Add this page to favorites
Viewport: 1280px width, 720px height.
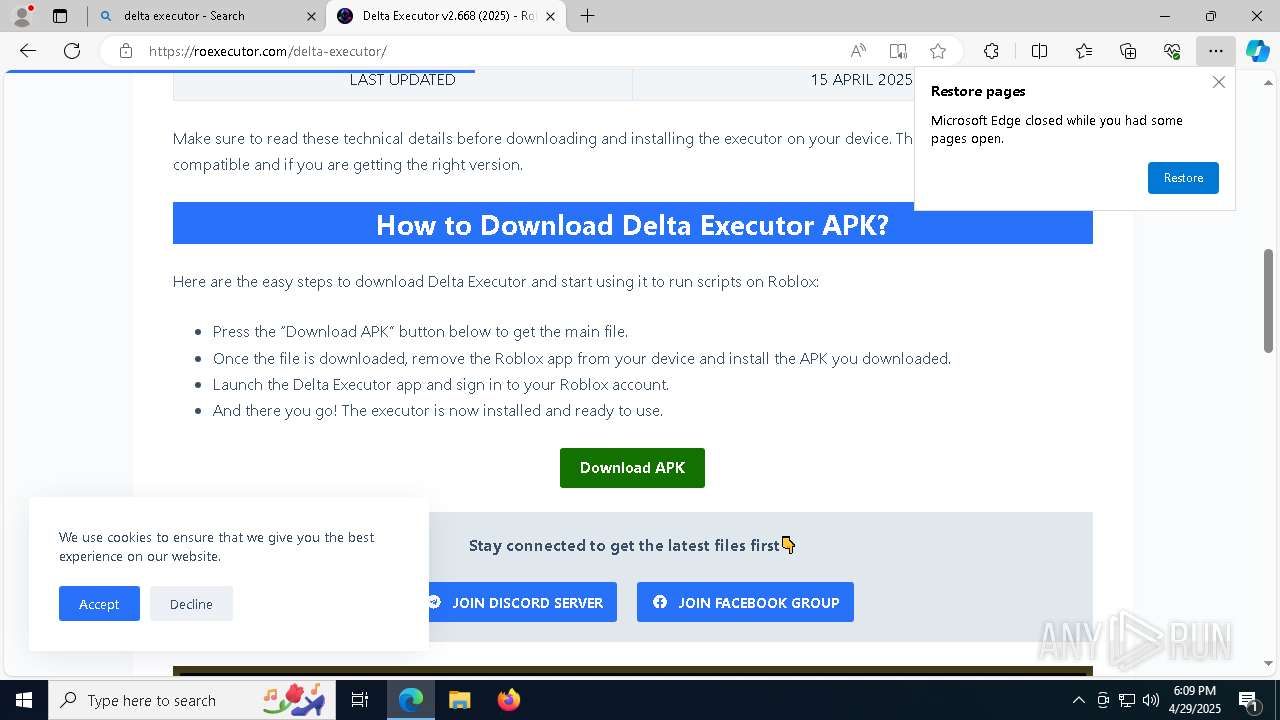click(938, 51)
